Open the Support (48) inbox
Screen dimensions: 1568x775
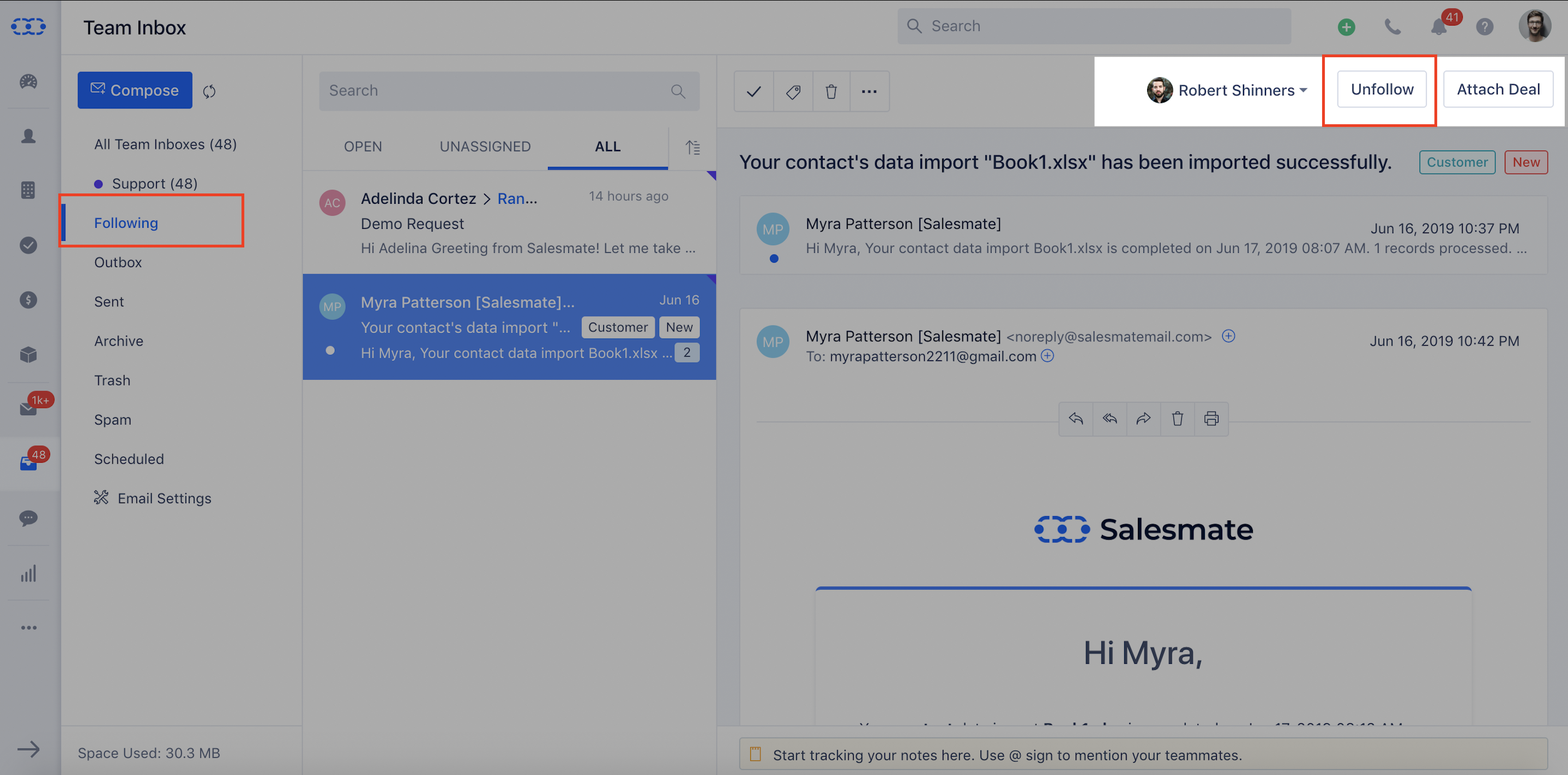click(155, 184)
